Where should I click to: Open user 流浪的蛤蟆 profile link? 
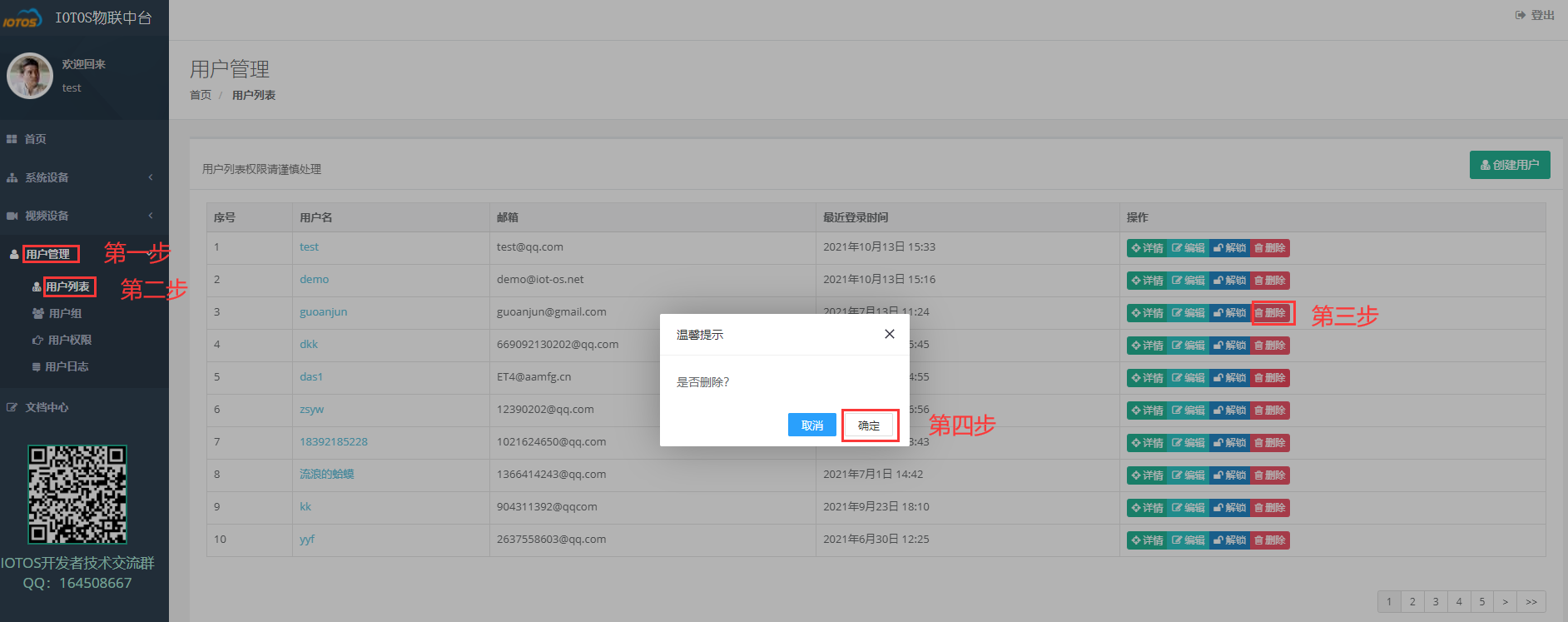pyautogui.click(x=327, y=475)
